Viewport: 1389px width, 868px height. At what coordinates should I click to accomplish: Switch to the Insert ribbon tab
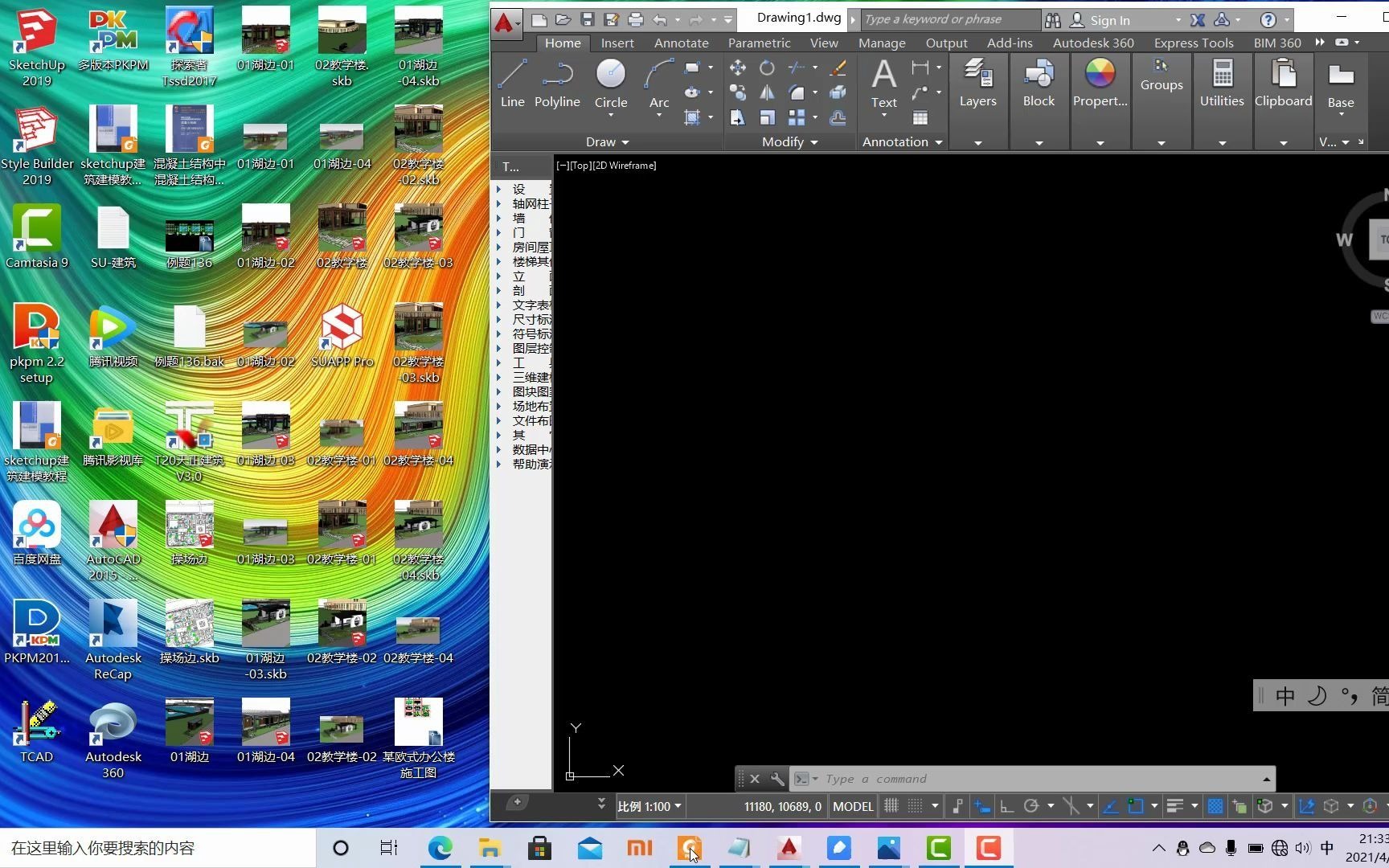pyautogui.click(x=617, y=43)
